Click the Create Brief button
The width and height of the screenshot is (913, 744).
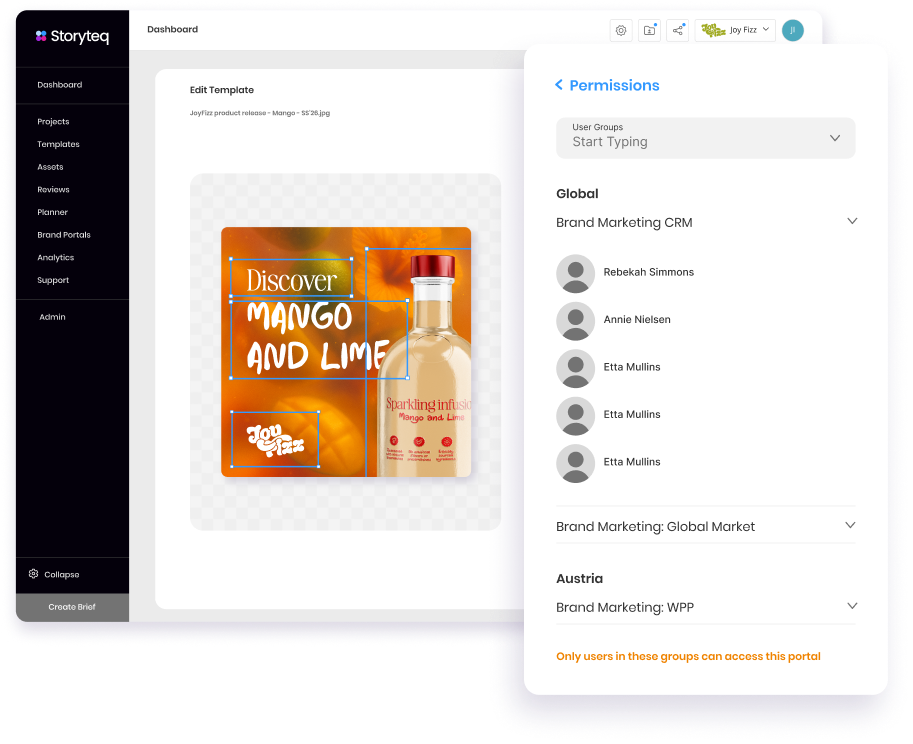pyautogui.click(x=72, y=607)
